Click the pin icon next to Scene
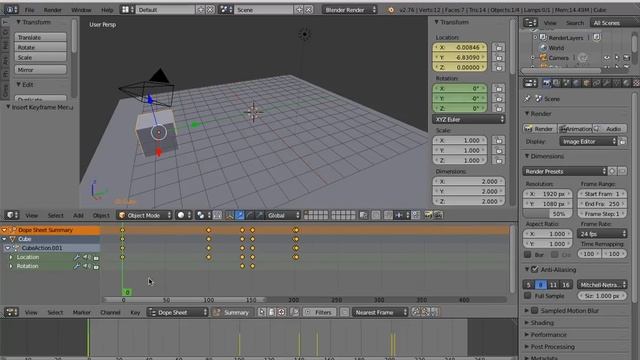 click(527, 98)
